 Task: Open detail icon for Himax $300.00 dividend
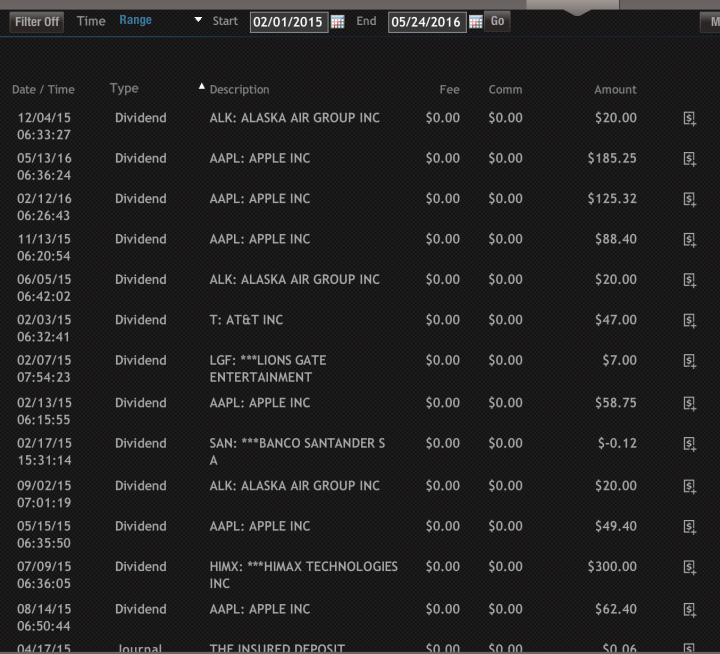tap(690, 567)
